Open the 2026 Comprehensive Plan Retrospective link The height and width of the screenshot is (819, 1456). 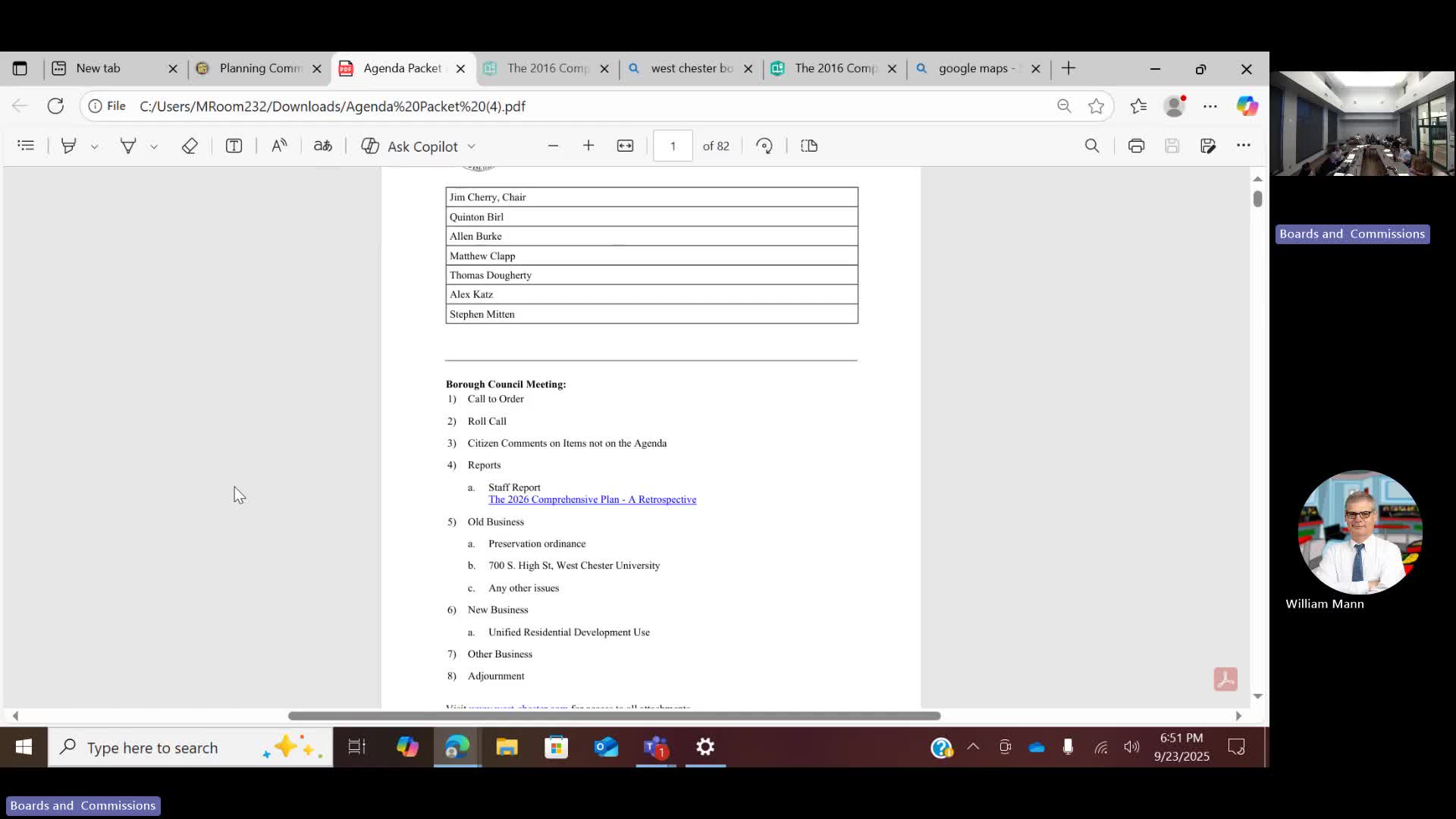[591, 500]
